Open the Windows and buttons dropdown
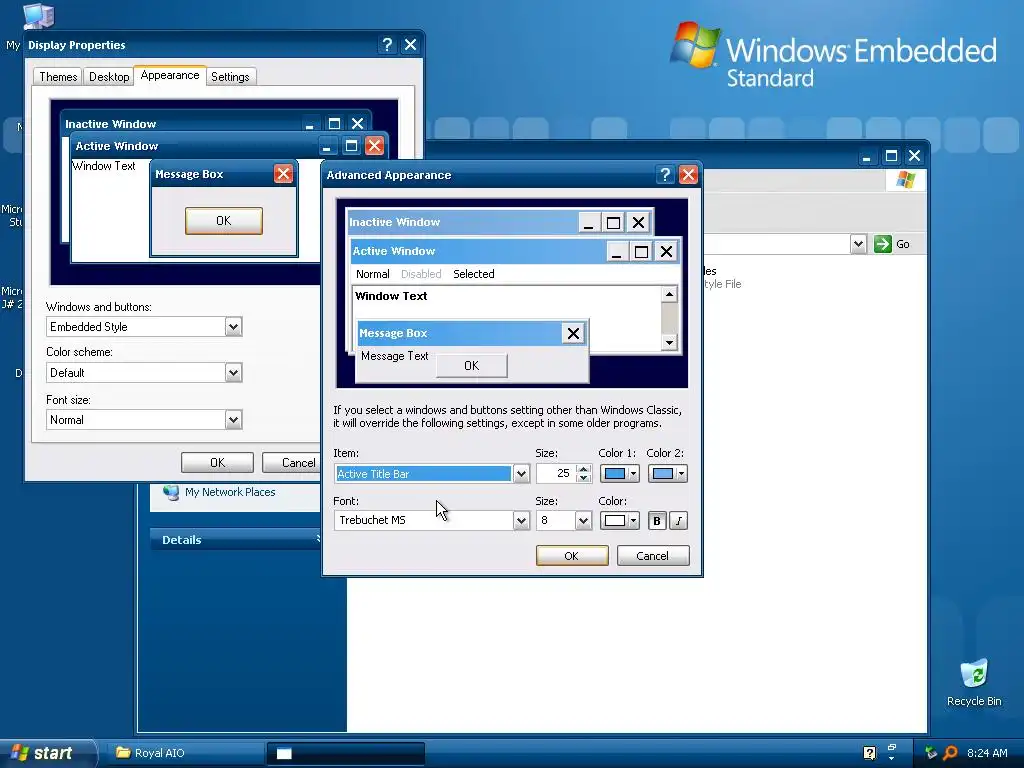The height and width of the screenshot is (768, 1024). 233,327
